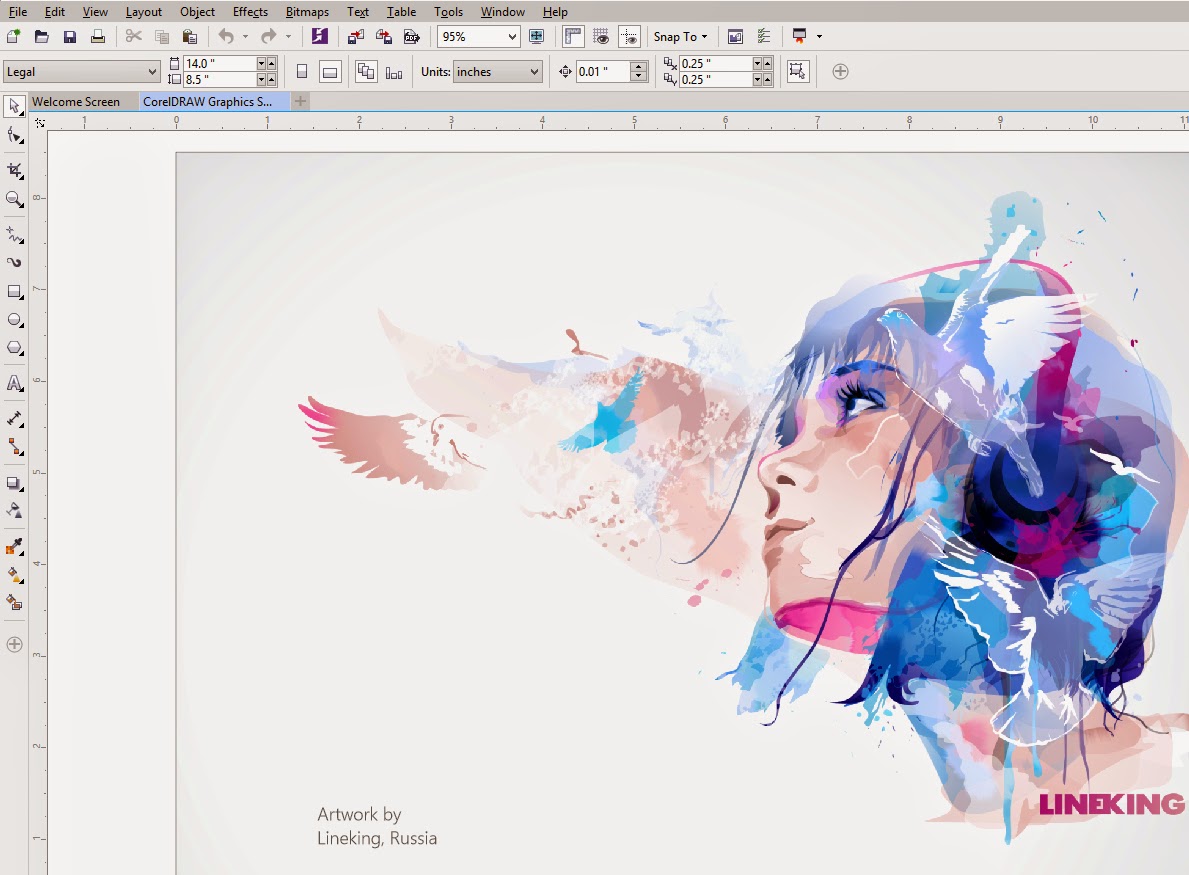
Task: Toggle the Show Rulers button
Action: click(x=573, y=36)
